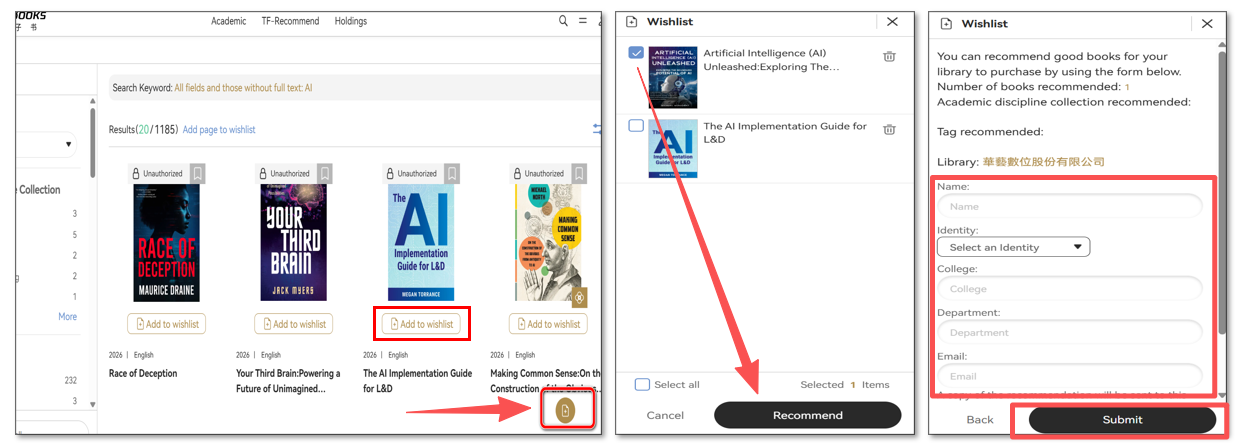Check The AI Implementation Guide checkbox in wishlist
1245x444 pixels.
(636, 126)
